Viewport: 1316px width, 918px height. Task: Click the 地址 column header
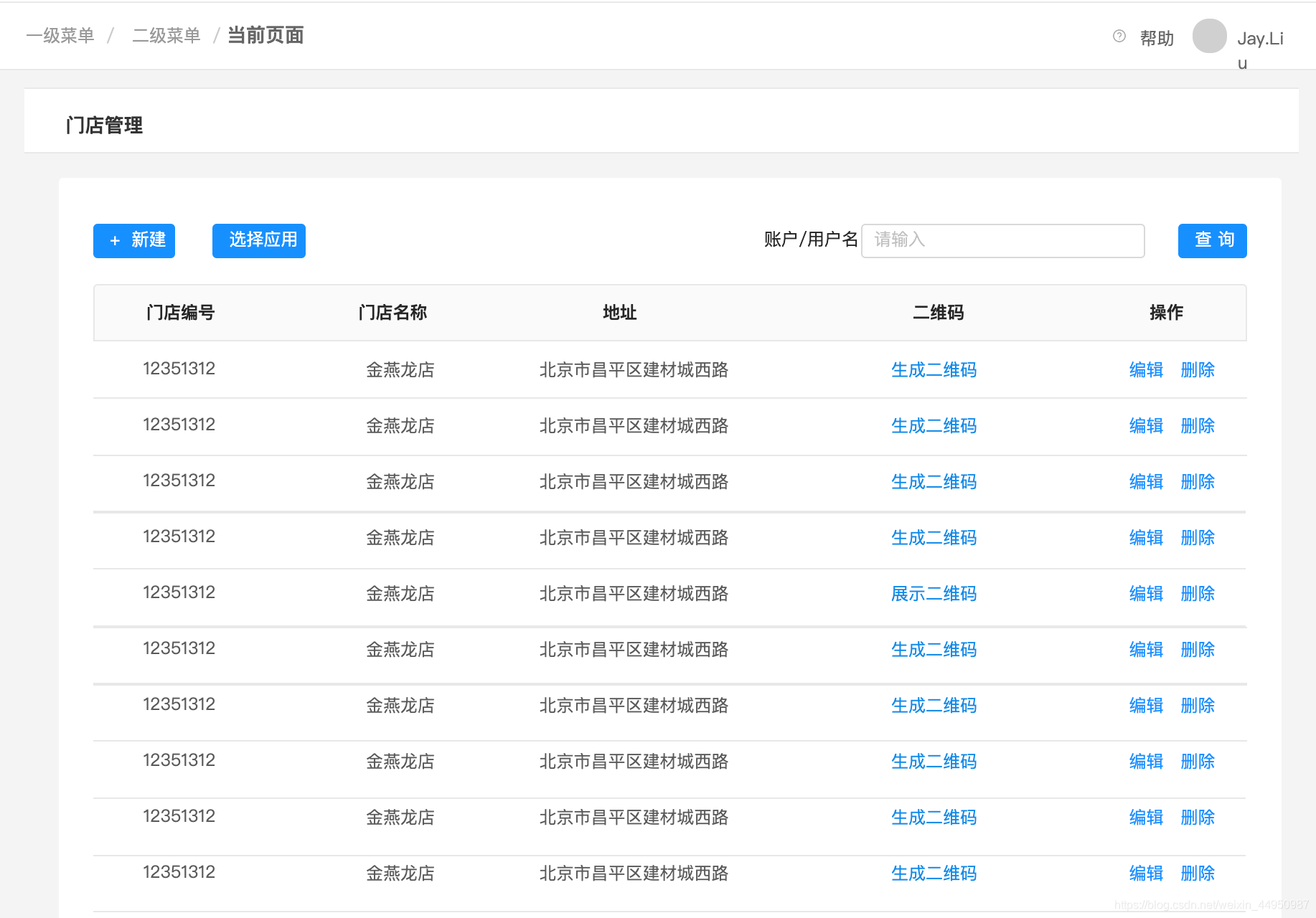tap(620, 313)
